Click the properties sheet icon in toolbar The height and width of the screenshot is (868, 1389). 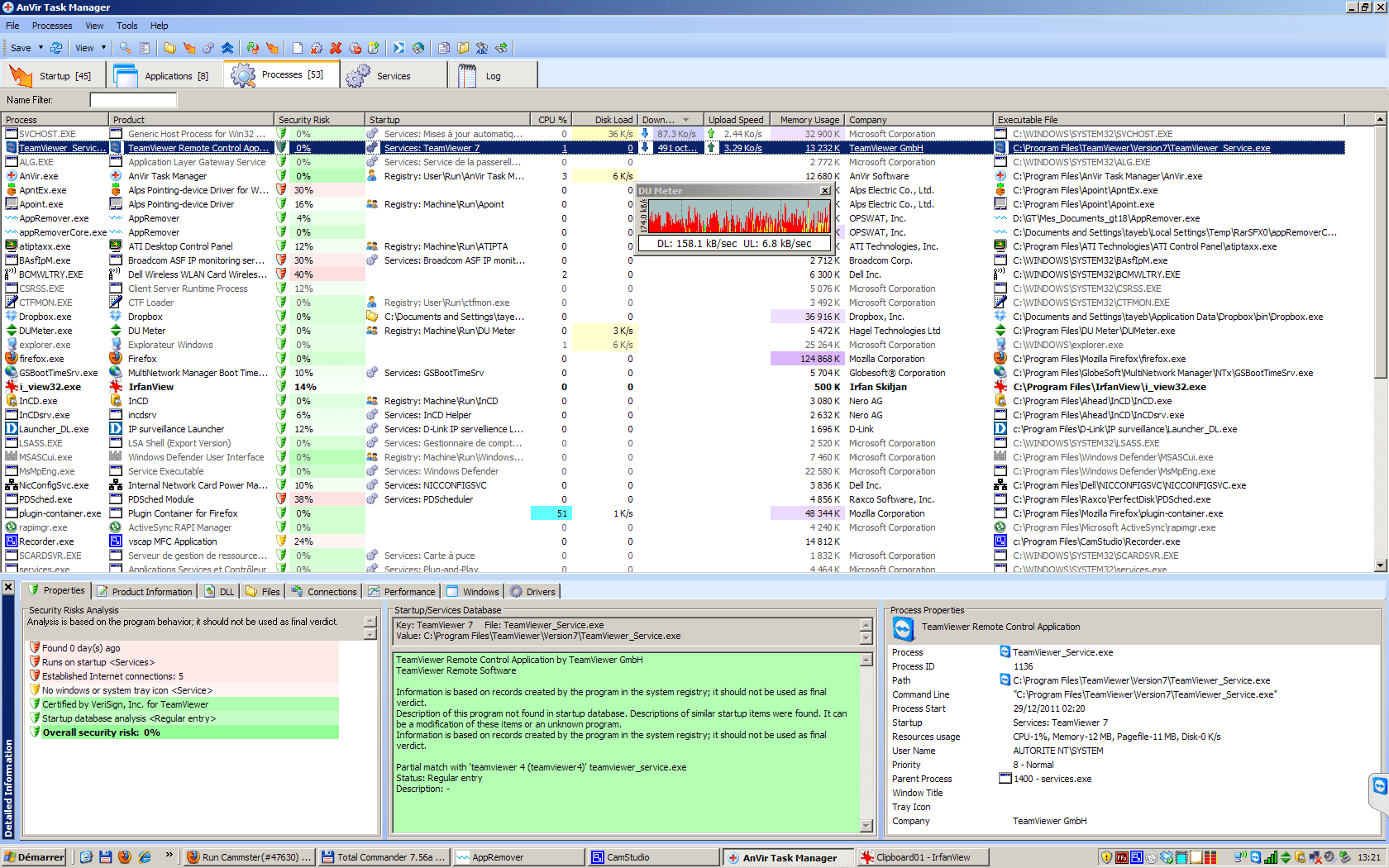(x=145, y=48)
